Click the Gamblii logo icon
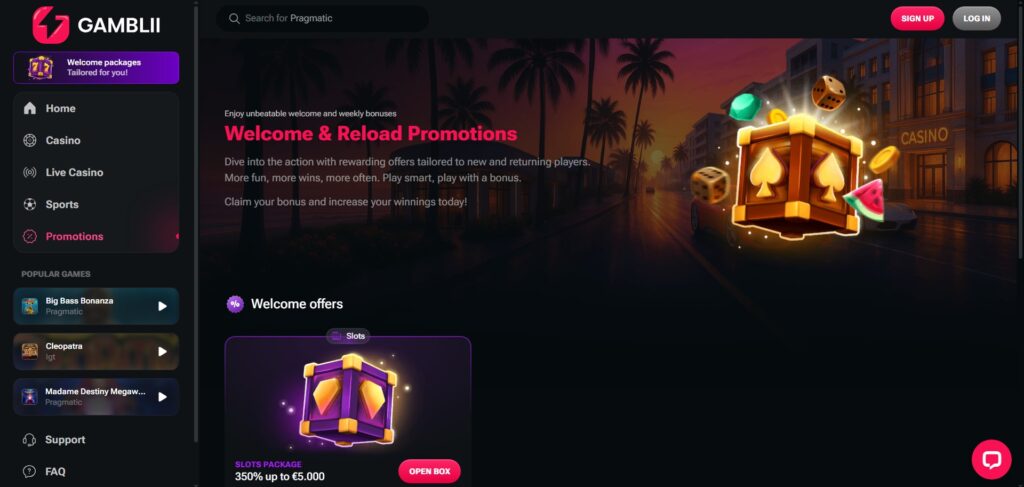This screenshot has width=1024, height=487. point(50,25)
